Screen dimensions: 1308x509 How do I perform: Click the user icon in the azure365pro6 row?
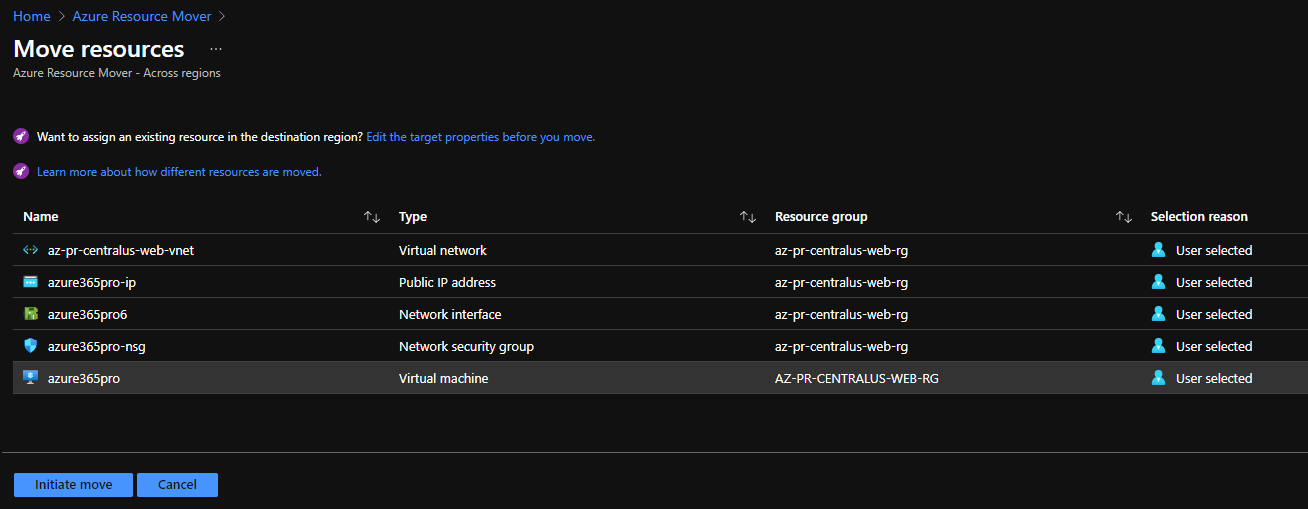point(1159,314)
